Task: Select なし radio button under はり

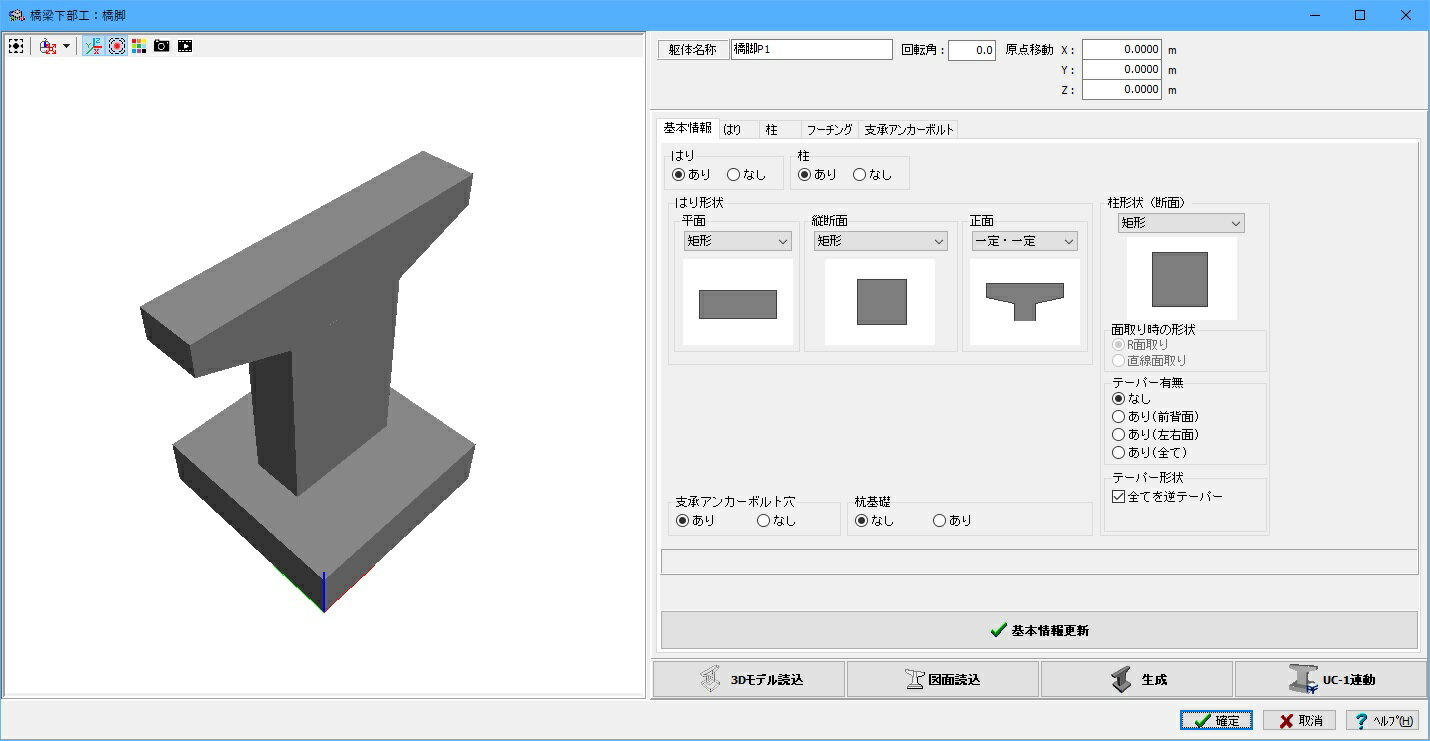Action: pos(746,174)
